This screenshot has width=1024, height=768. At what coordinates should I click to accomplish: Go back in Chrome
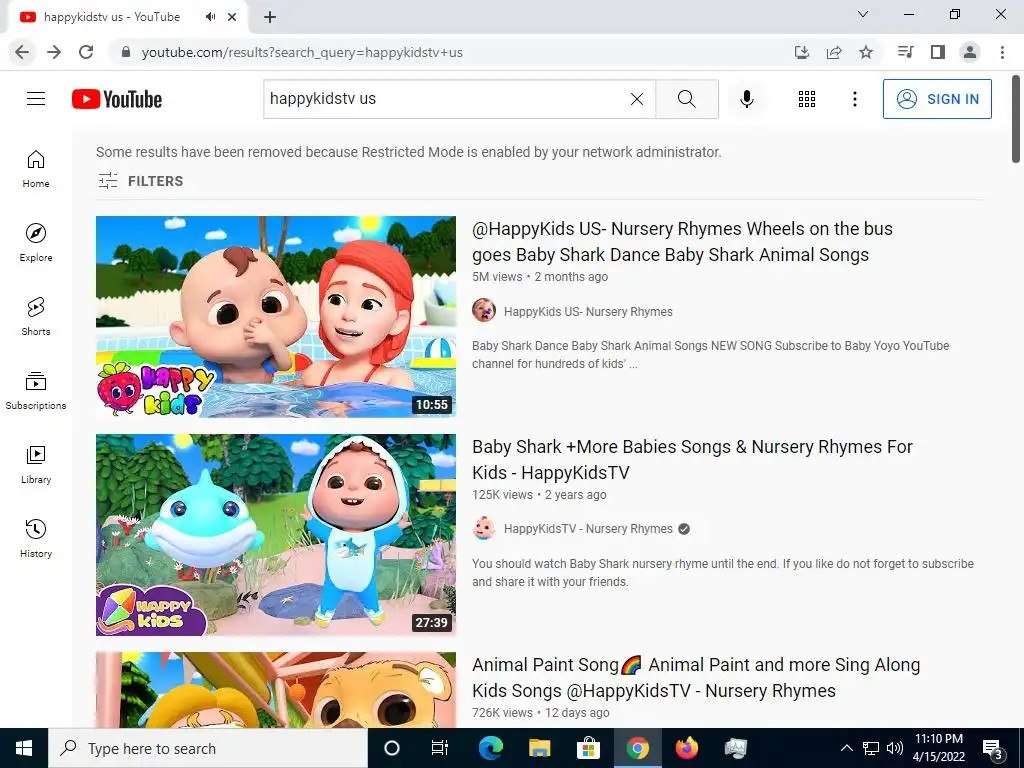click(22, 52)
